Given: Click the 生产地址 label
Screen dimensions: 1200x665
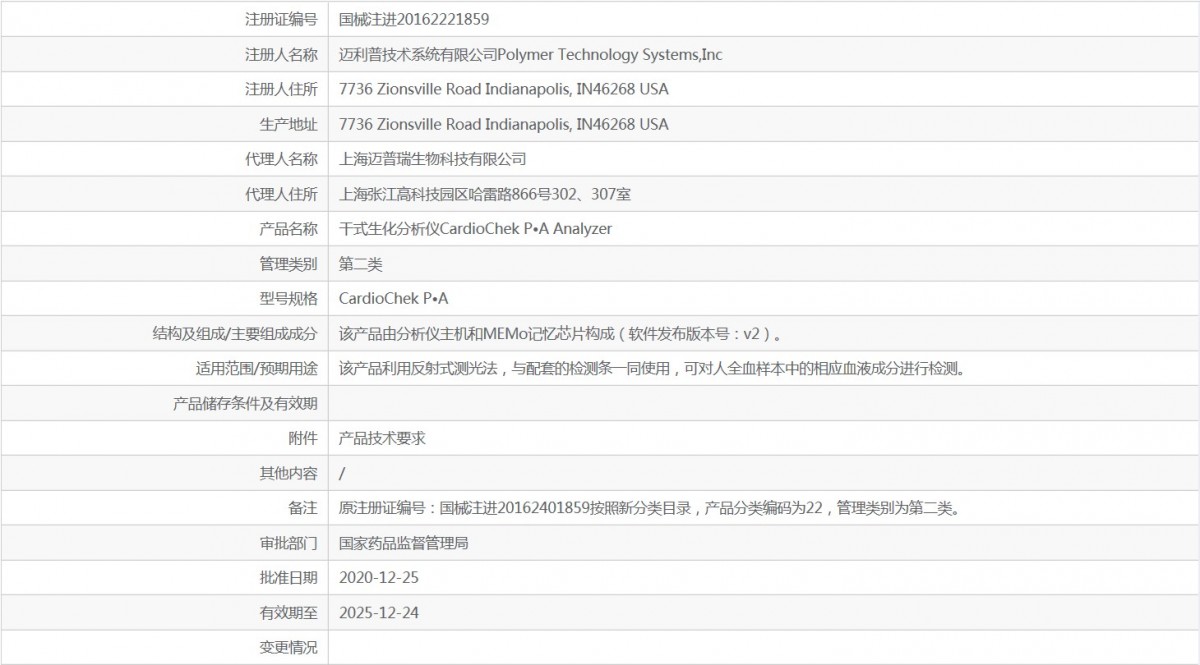Looking at the screenshot, I should pos(288,124).
